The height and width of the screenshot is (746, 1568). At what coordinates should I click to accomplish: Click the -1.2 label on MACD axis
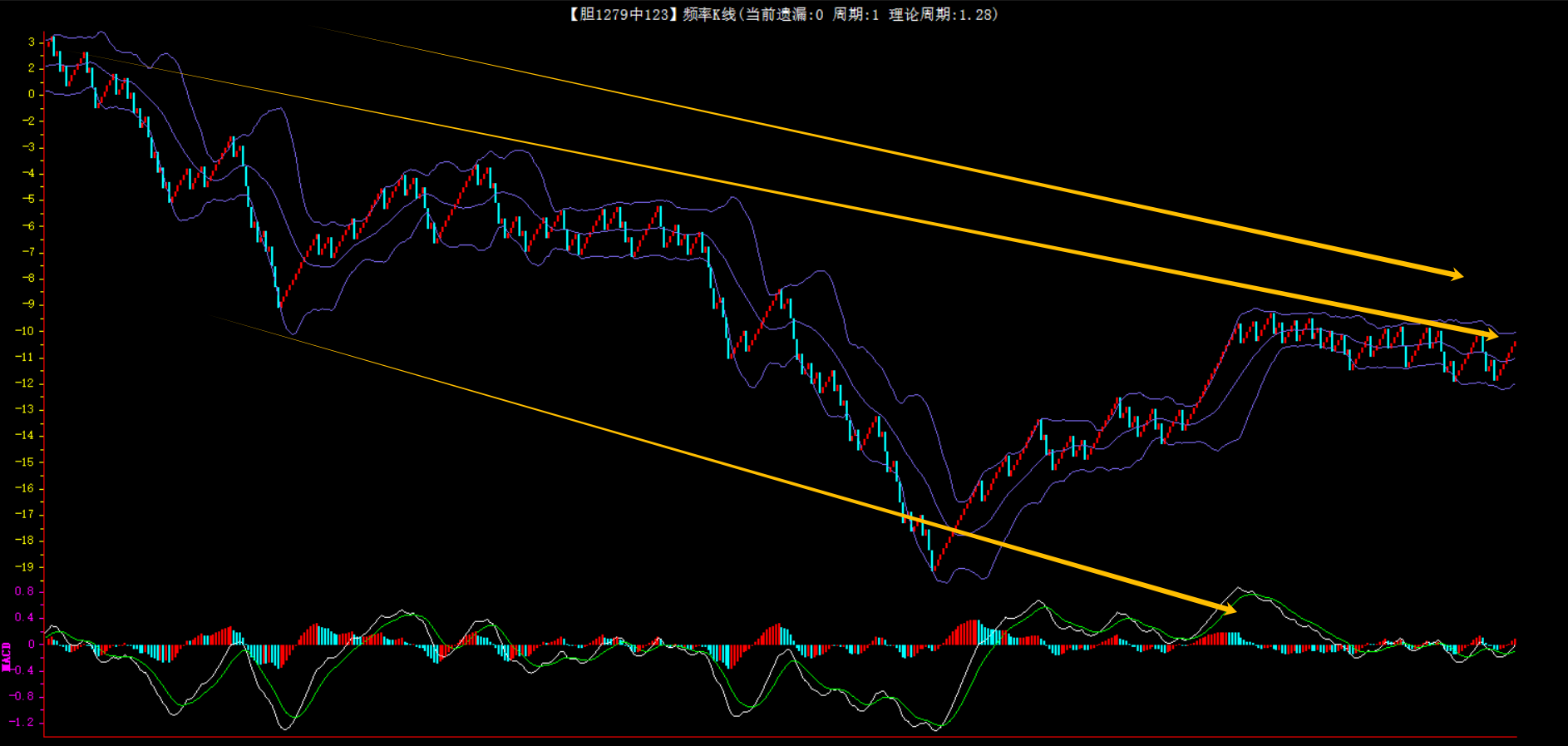[22, 722]
